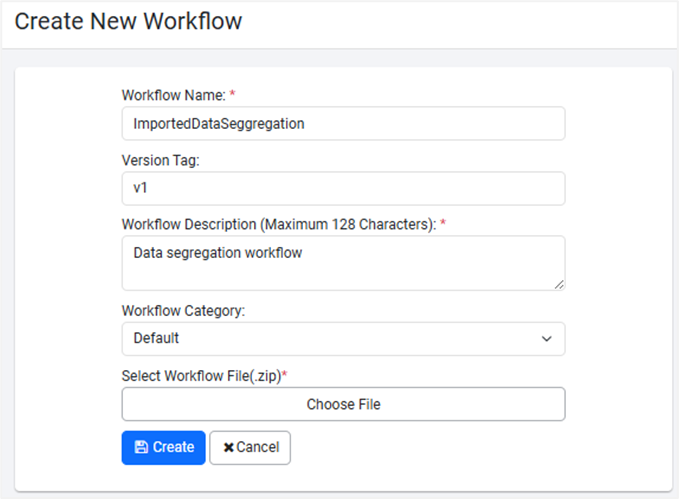Click into the Workflow Description text area

coord(343,263)
